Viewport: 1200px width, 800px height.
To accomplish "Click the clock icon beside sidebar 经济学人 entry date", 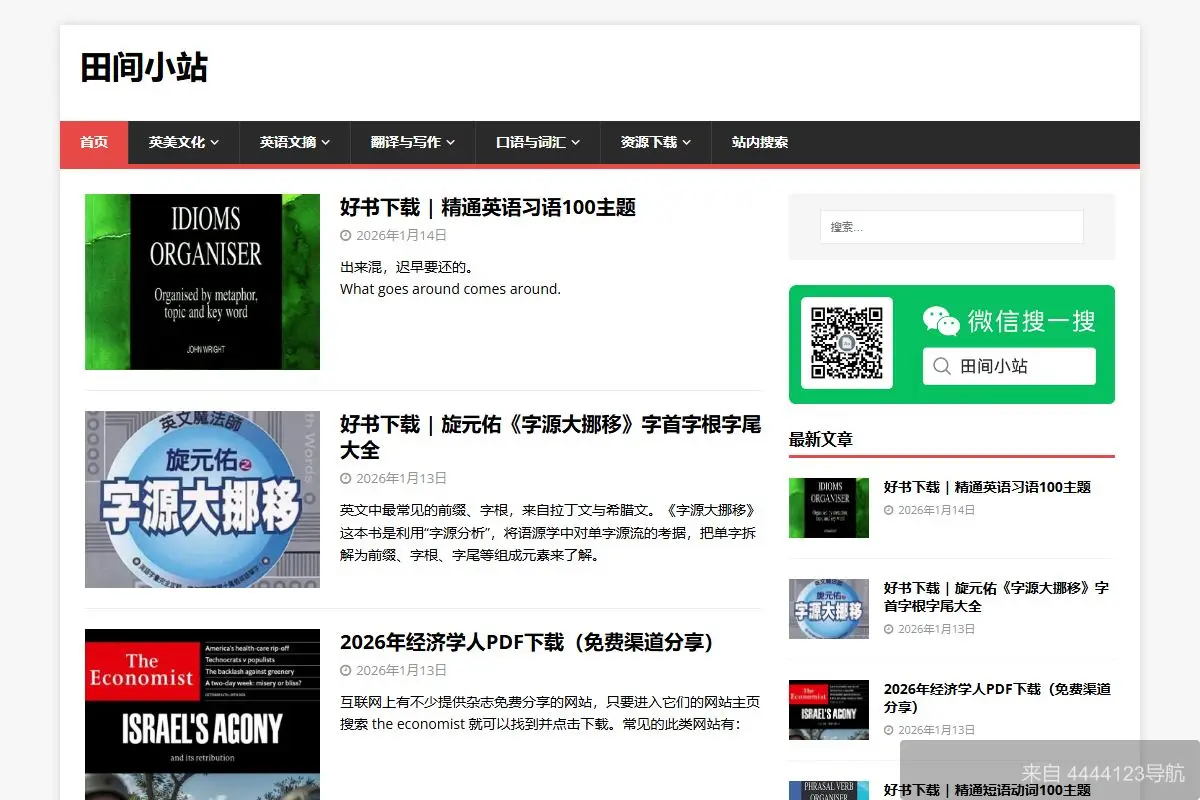I will 887,730.
